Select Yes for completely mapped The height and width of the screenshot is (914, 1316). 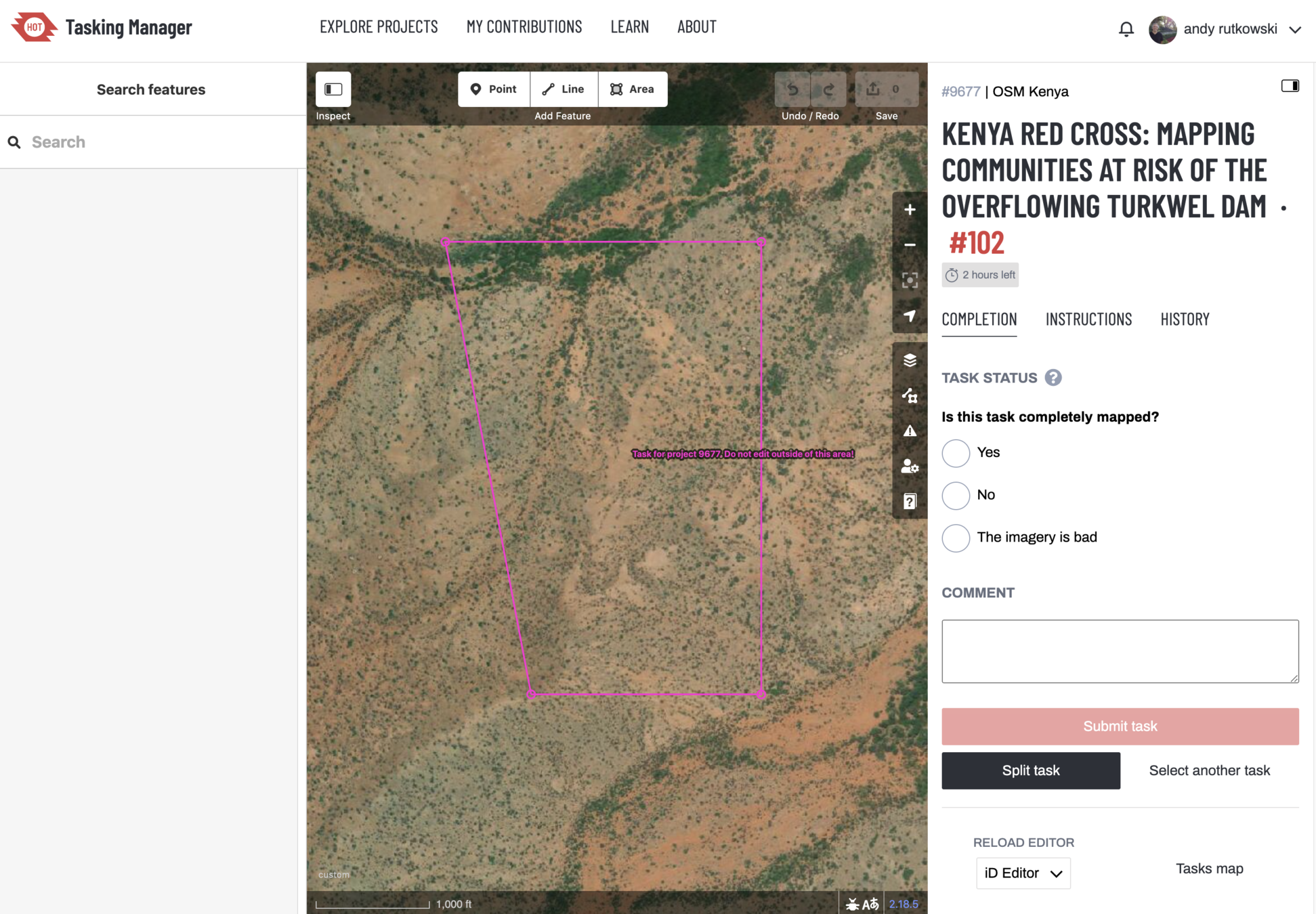tap(956, 453)
